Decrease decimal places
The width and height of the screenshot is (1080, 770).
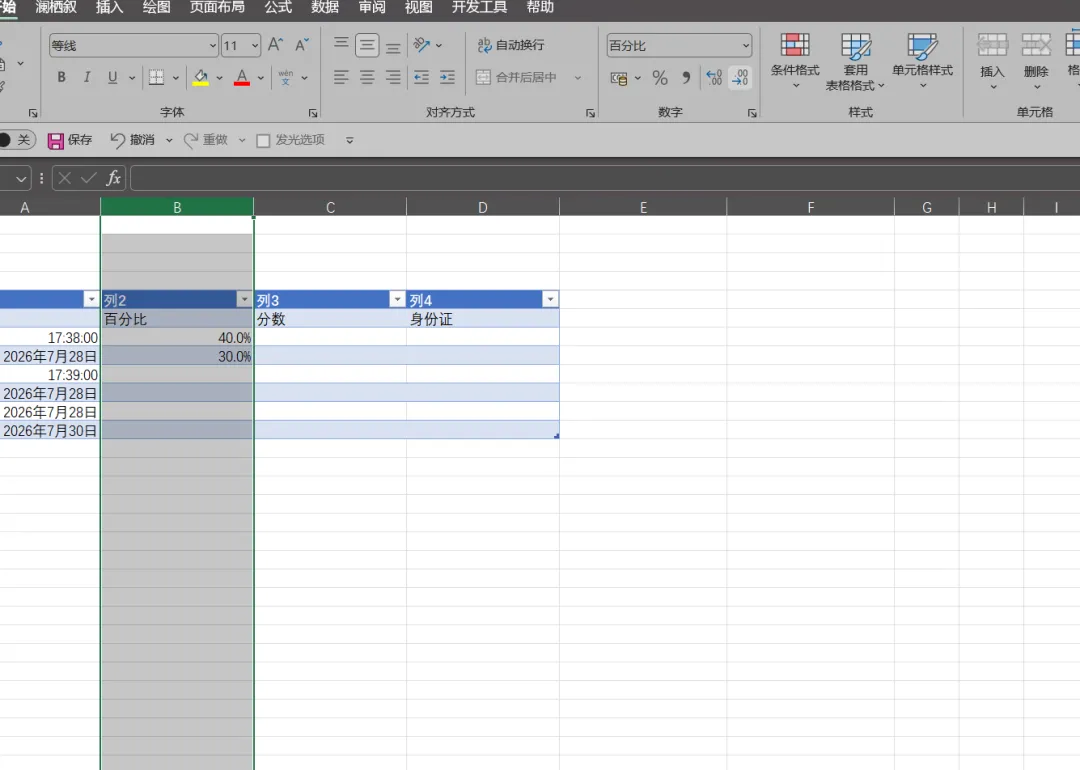740,78
